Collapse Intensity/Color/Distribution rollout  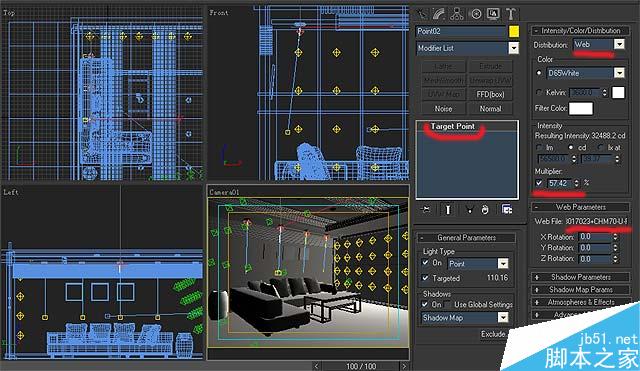tap(580, 31)
